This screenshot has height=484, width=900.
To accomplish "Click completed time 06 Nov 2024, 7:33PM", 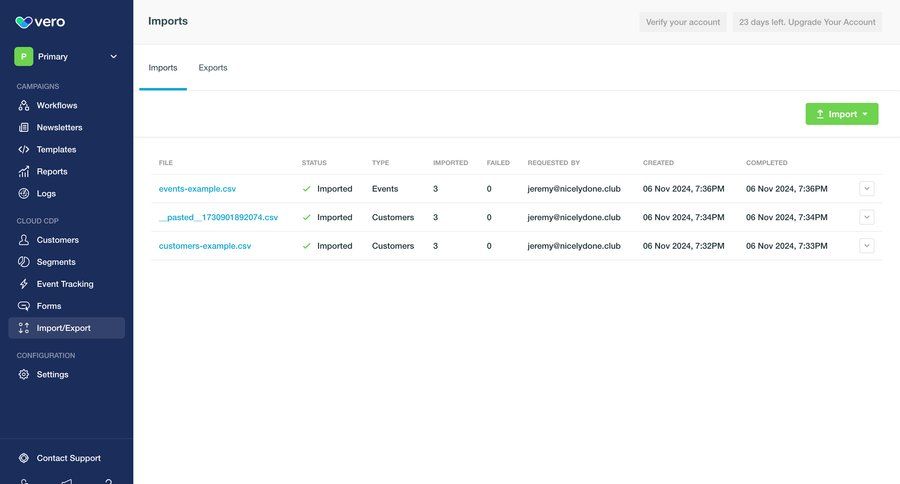I will tap(787, 246).
